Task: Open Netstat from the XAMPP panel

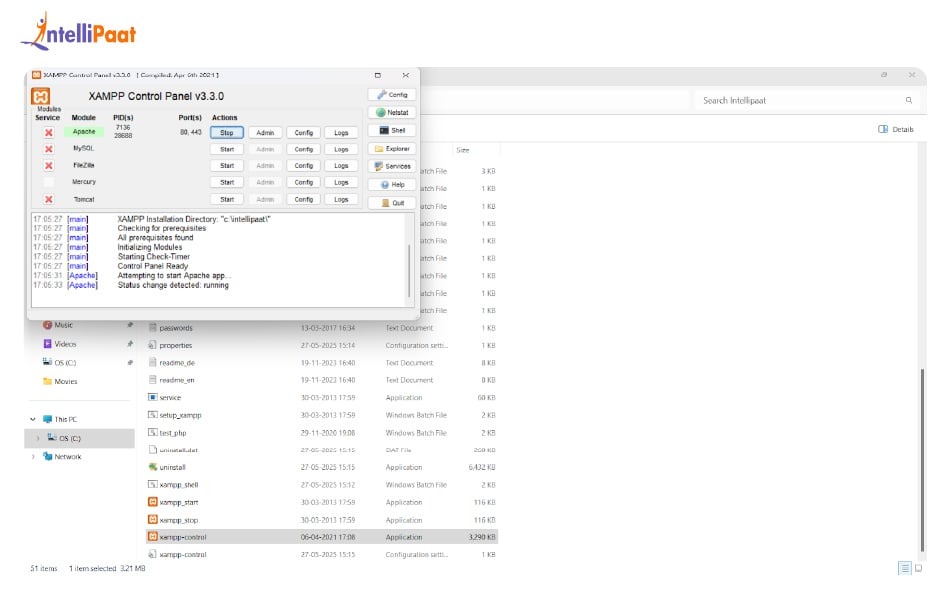Action: pyautogui.click(x=392, y=112)
